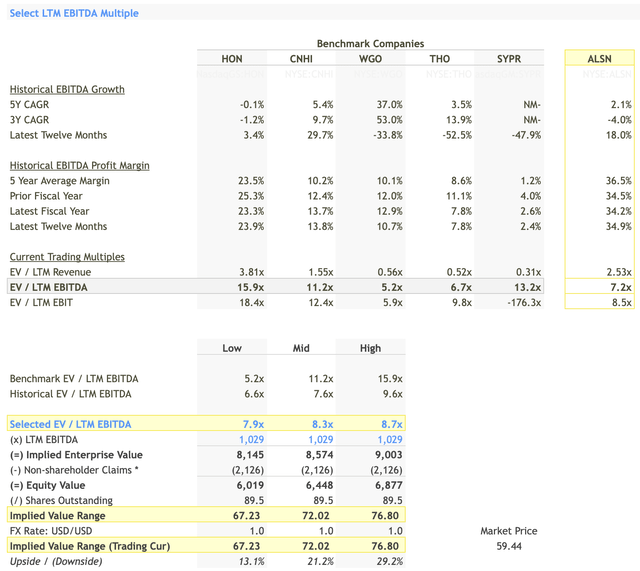Image resolution: width=640 pixels, height=571 pixels.
Task: Click the Non-shareholder Claims row label
Action: click(x=74, y=470)
